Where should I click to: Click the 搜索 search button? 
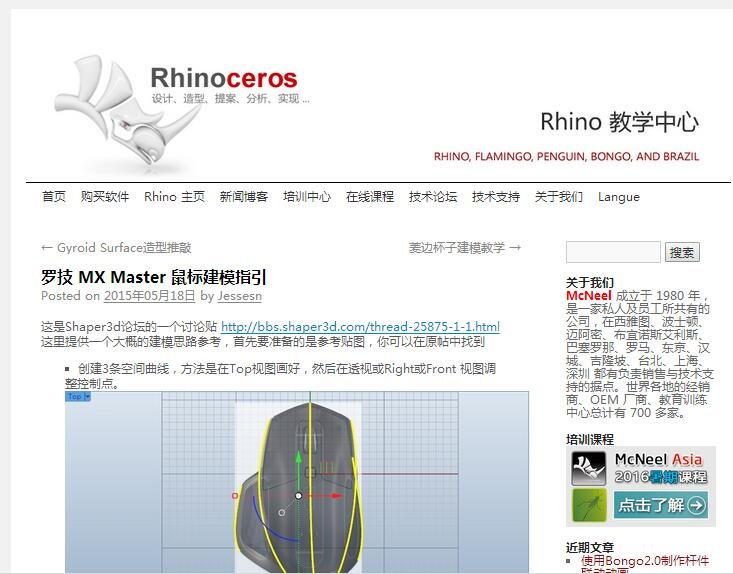[682, 253]
